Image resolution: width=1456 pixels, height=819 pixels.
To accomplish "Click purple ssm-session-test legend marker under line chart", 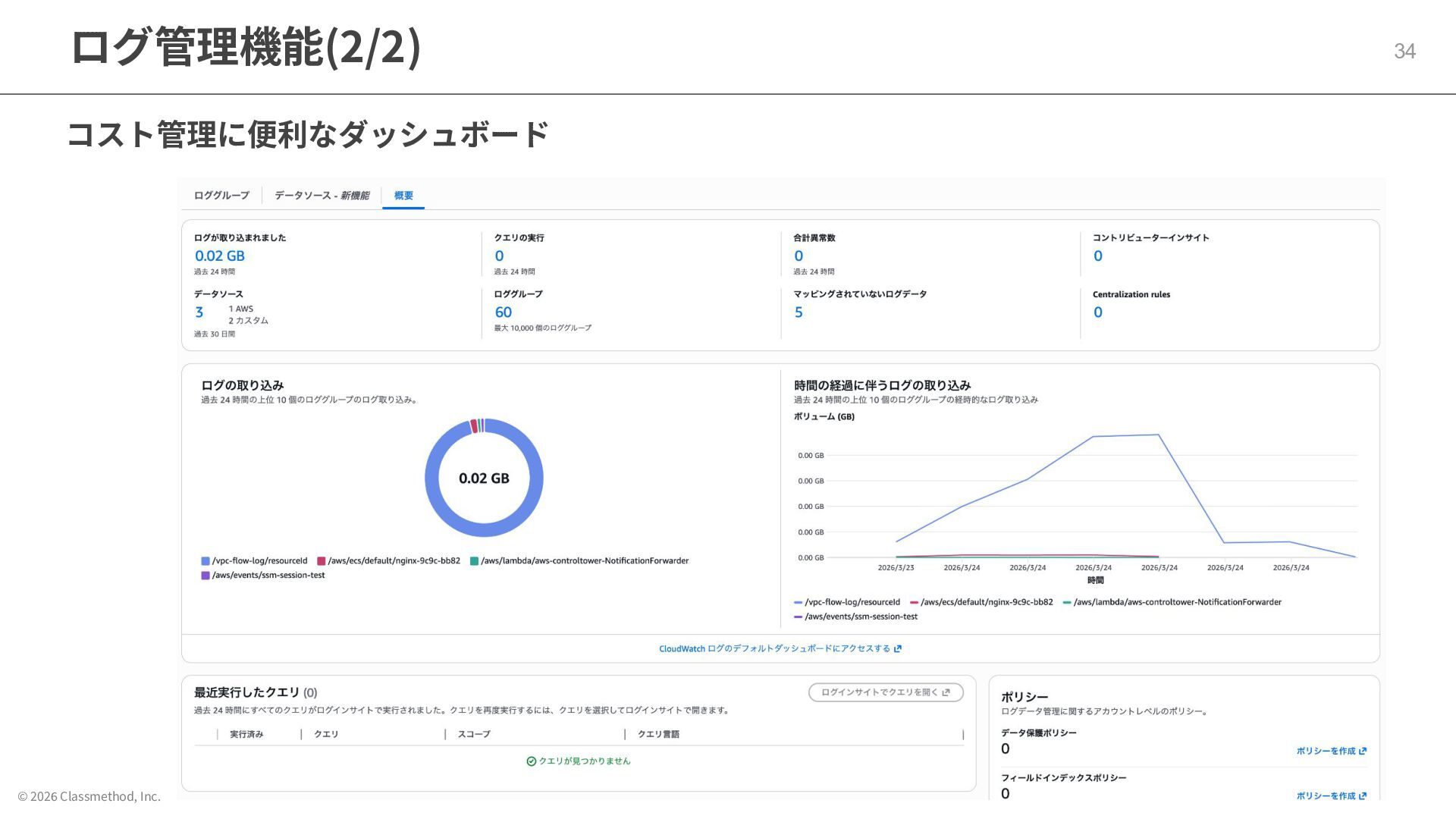I will pos(798,617).
